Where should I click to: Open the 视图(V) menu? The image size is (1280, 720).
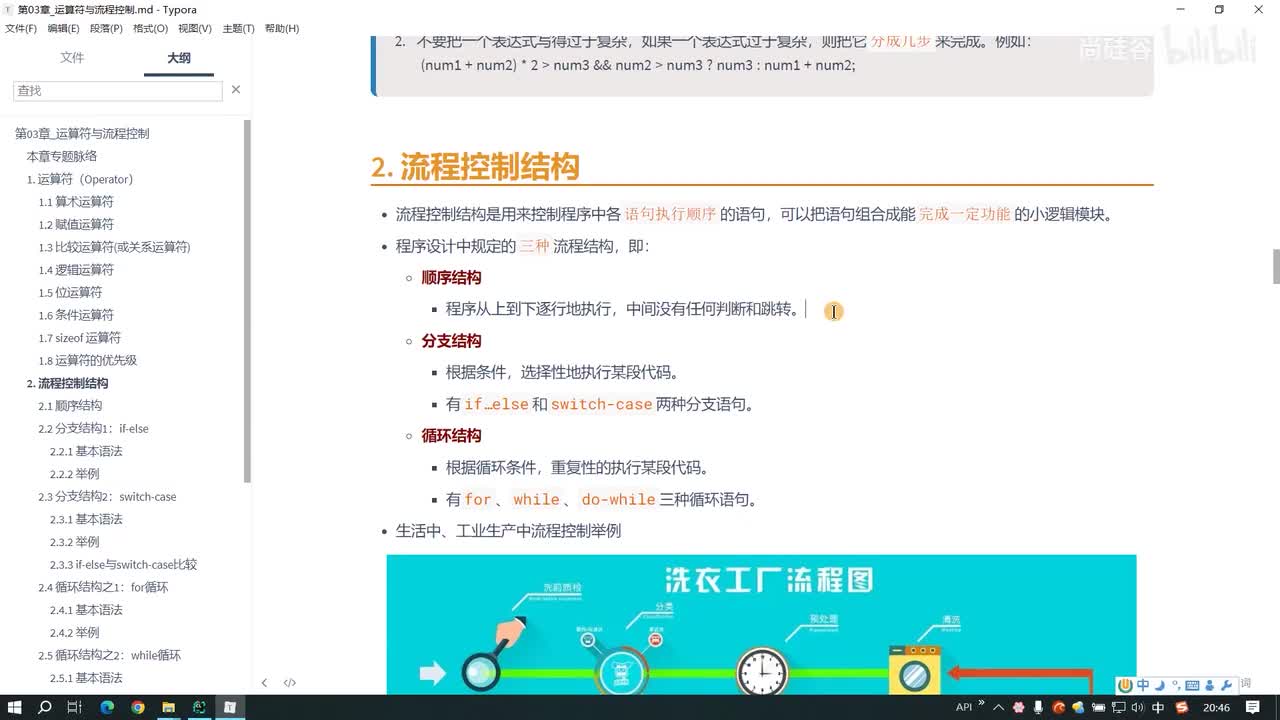pos(195,28)
